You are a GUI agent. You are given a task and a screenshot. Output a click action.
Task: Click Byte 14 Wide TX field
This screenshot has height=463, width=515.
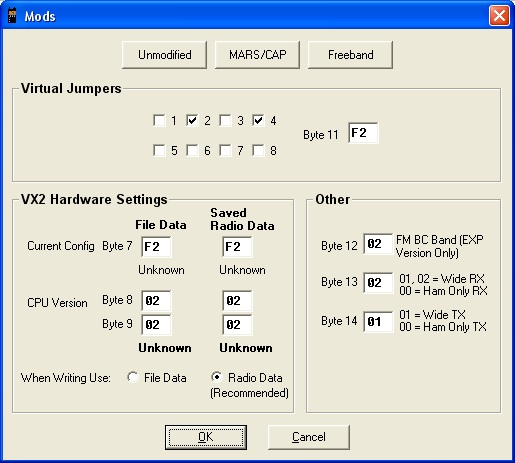tap(378, 322)
